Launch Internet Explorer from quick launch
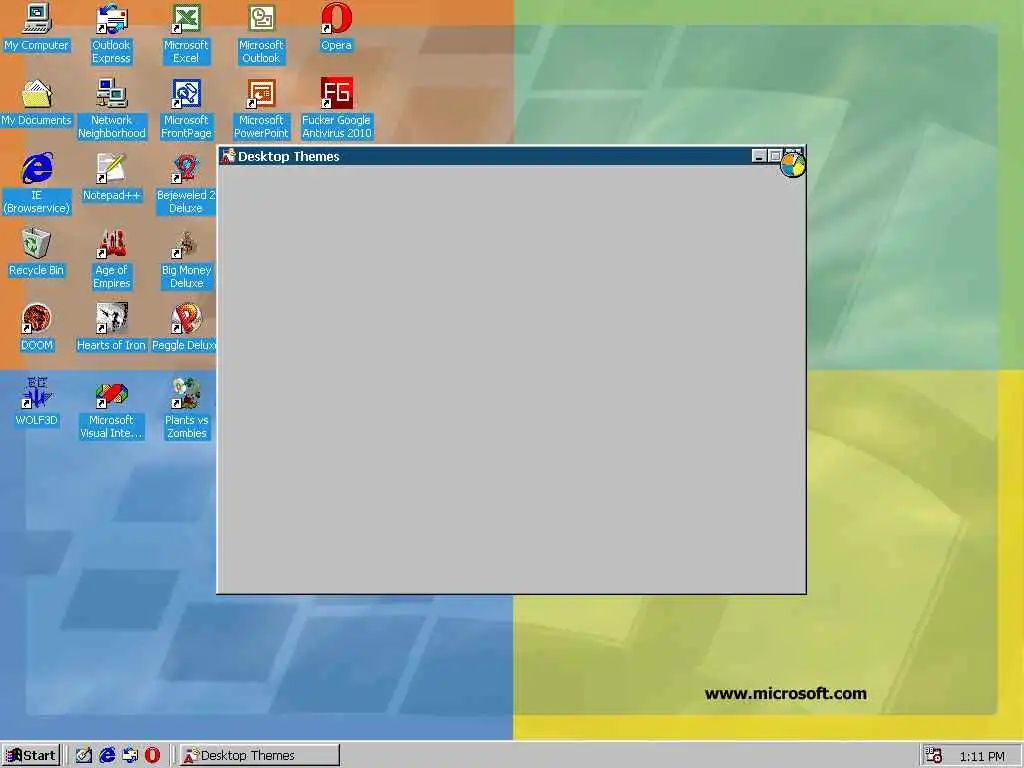Viewport: 1024px width, 768px height. tap(107, 755)
